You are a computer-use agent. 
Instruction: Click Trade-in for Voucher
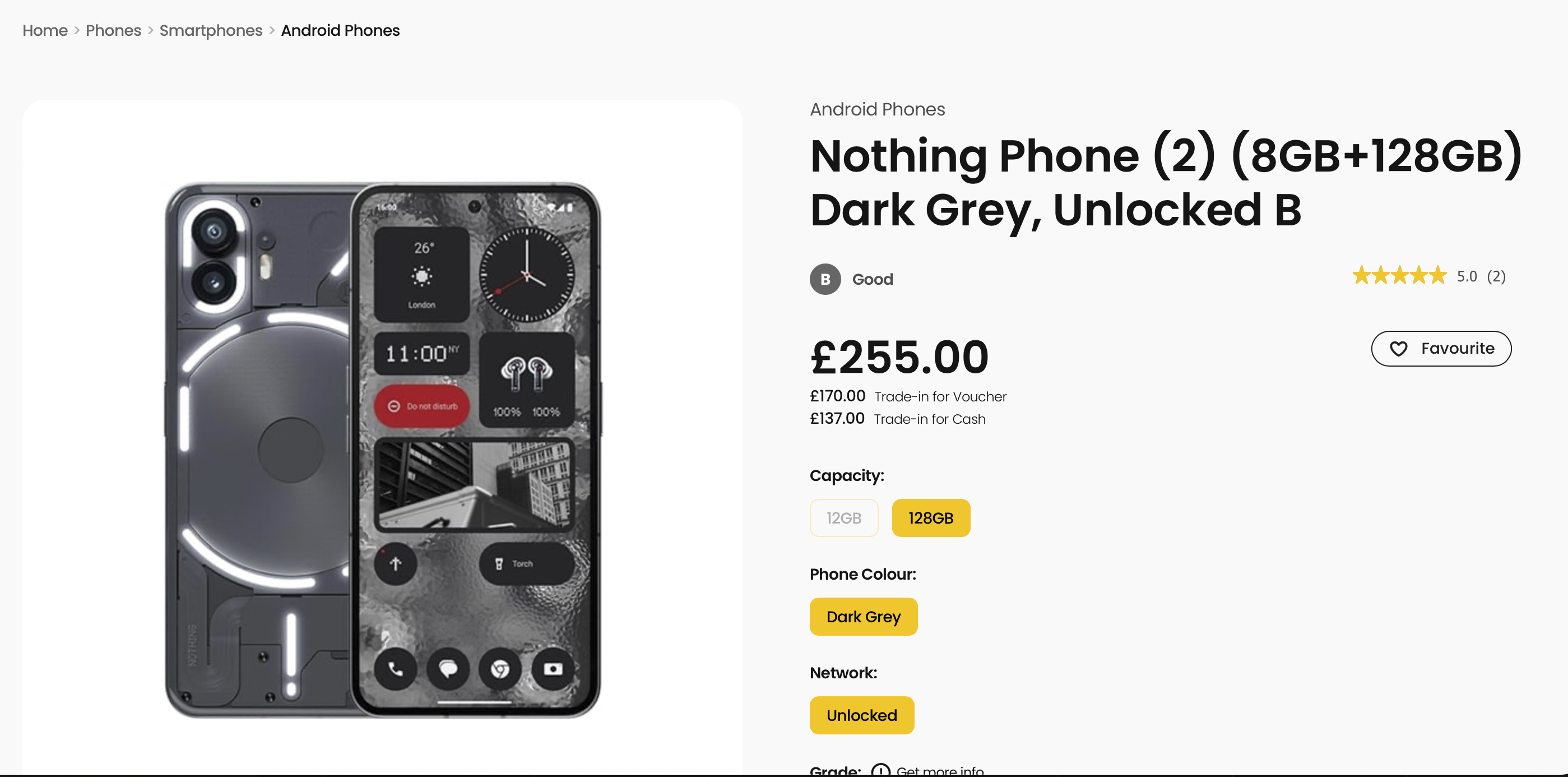coord(940,397)
